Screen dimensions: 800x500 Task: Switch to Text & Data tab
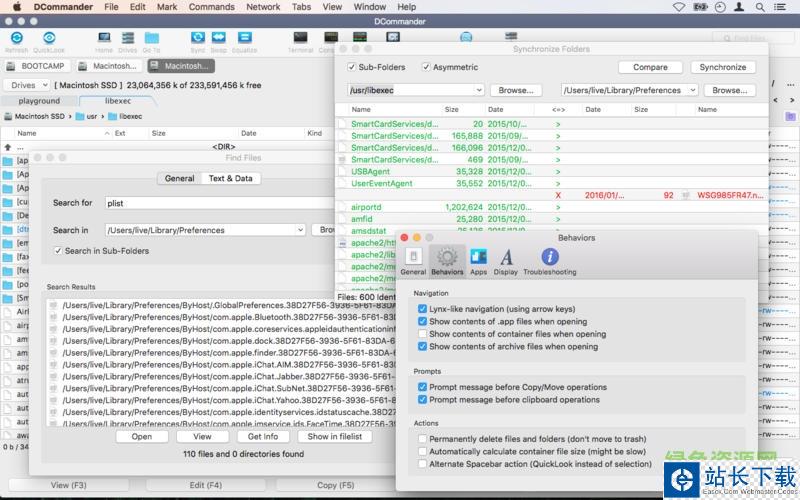coord(230,178)
